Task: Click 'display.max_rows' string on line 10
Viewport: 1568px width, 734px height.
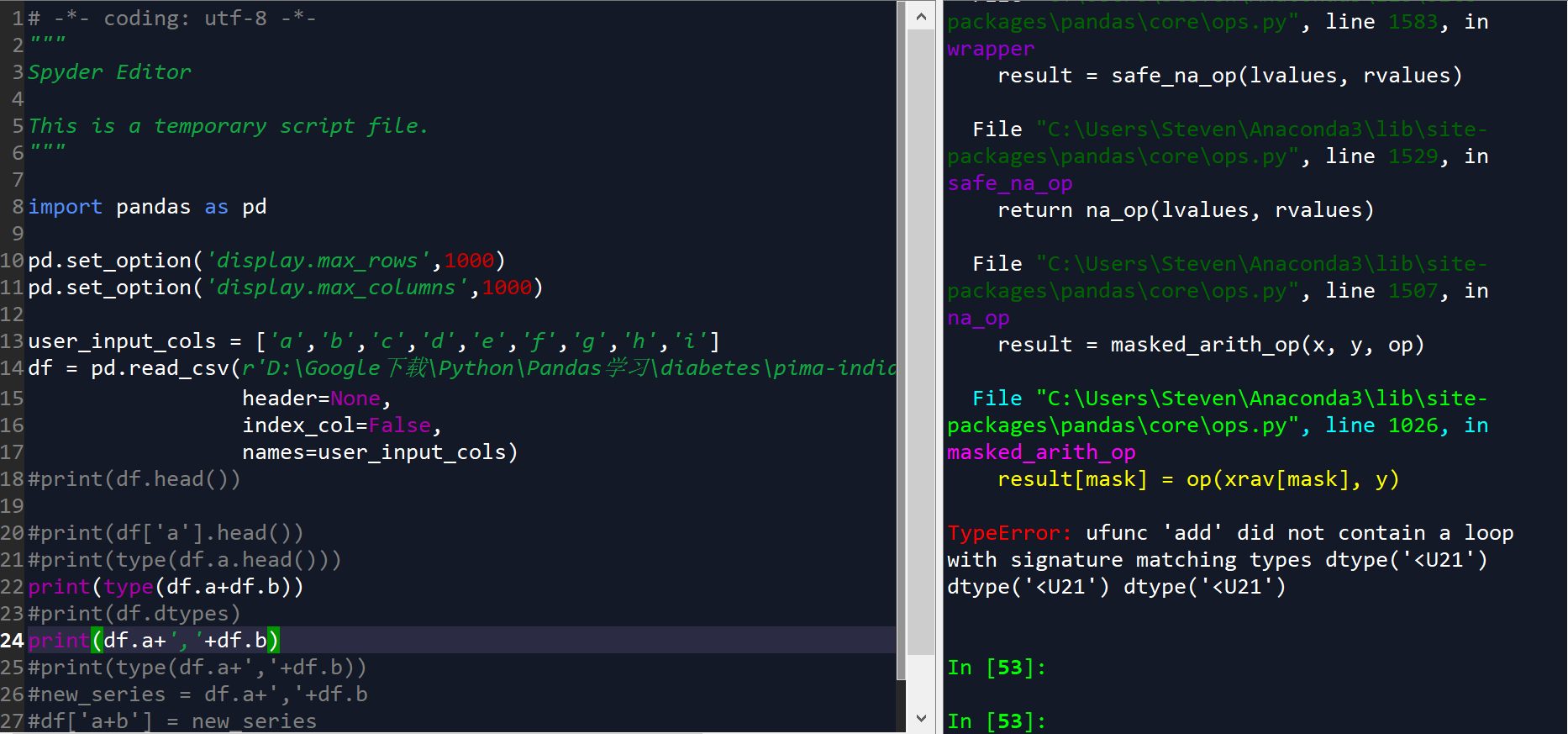Action: click(x=318, y=261)
